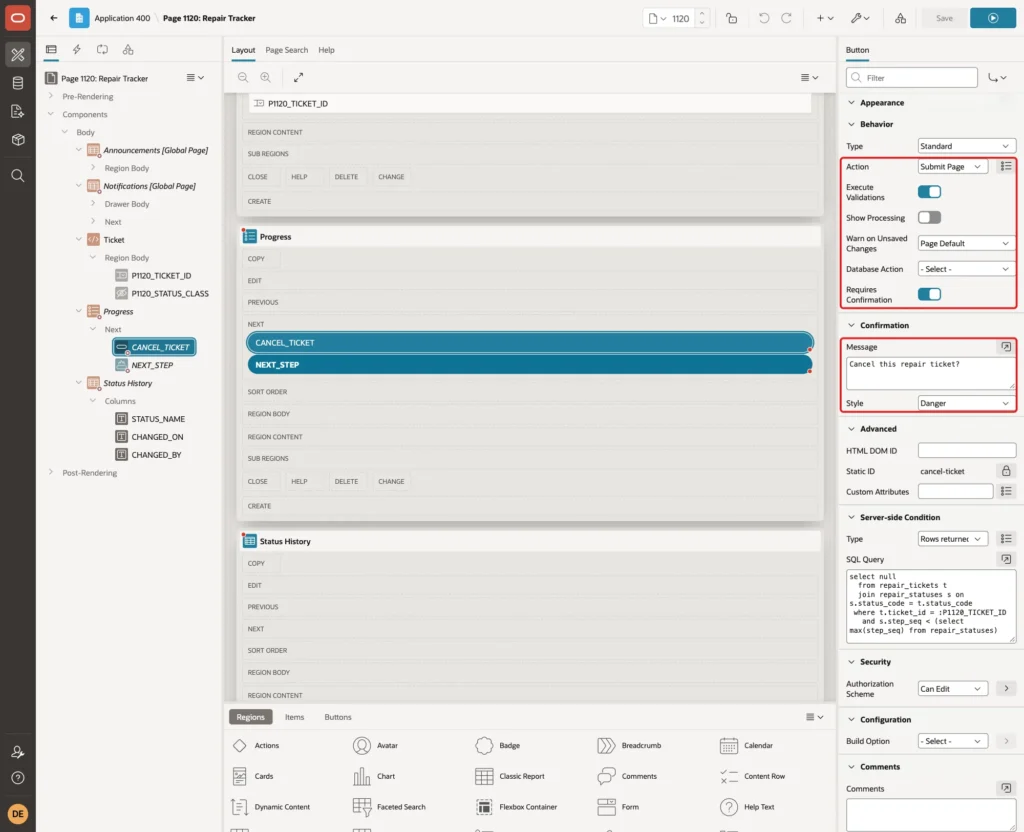Pick the Calendar region from gallery
Screen dimensions: 1024x832
pos(746,746)
